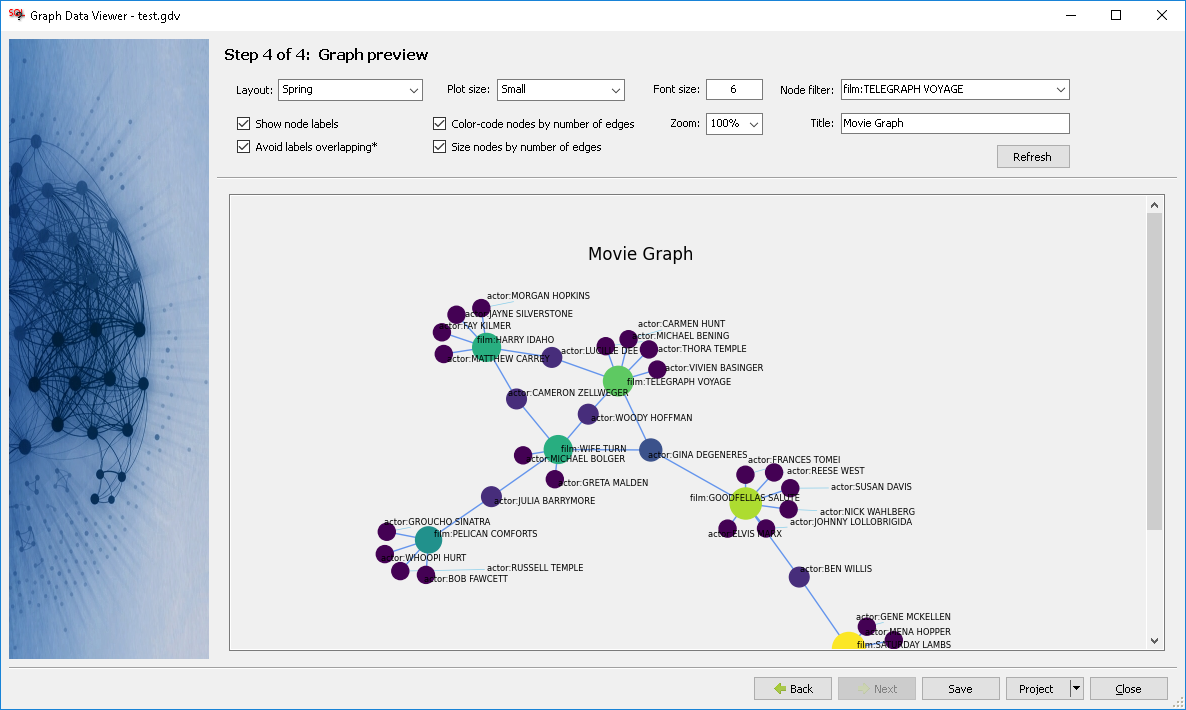
Task: Click the actor:THORA TEMPLE node
Action: [648, 349]
